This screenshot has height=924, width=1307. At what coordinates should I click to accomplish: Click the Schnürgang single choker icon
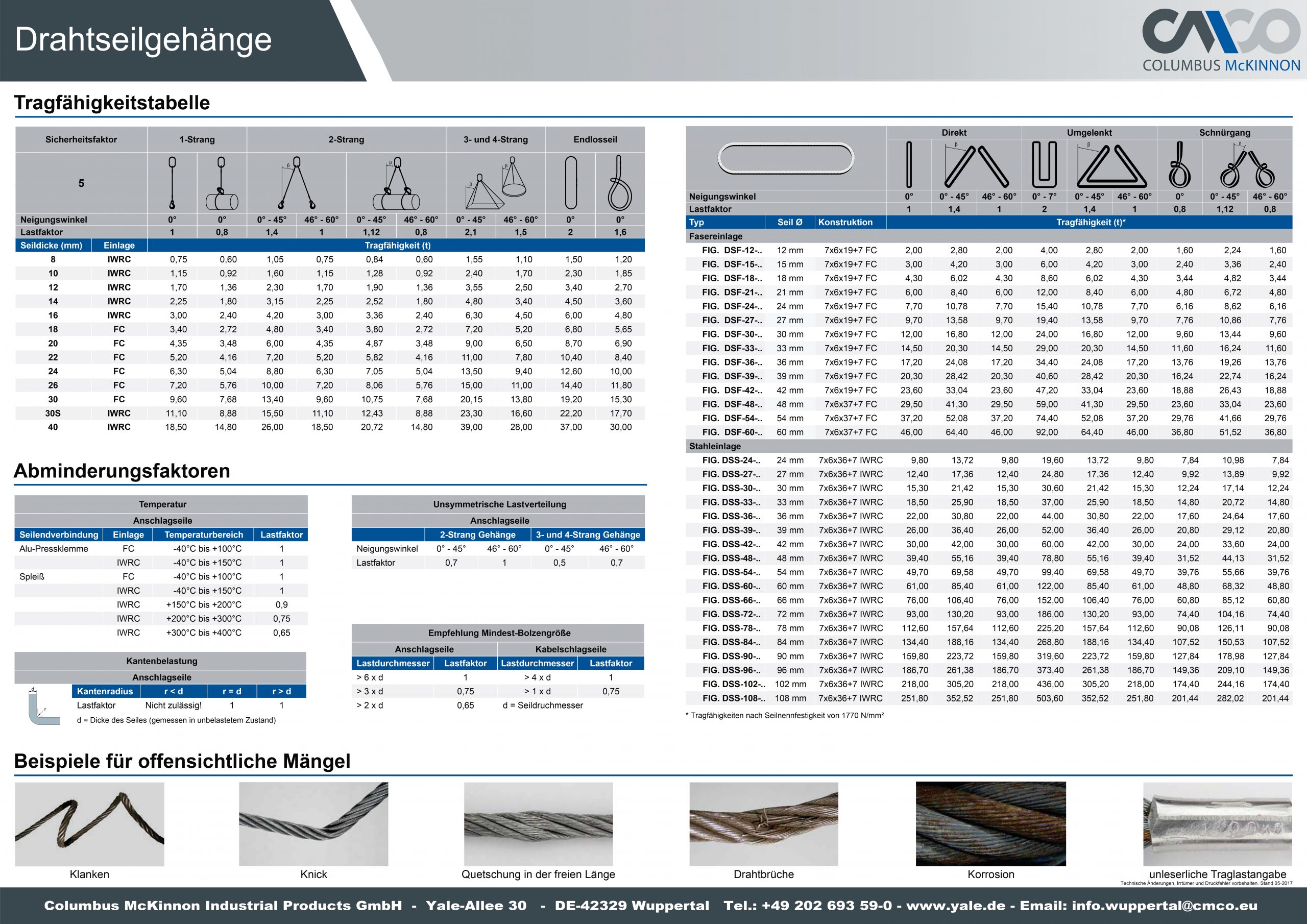[1179, 164]
